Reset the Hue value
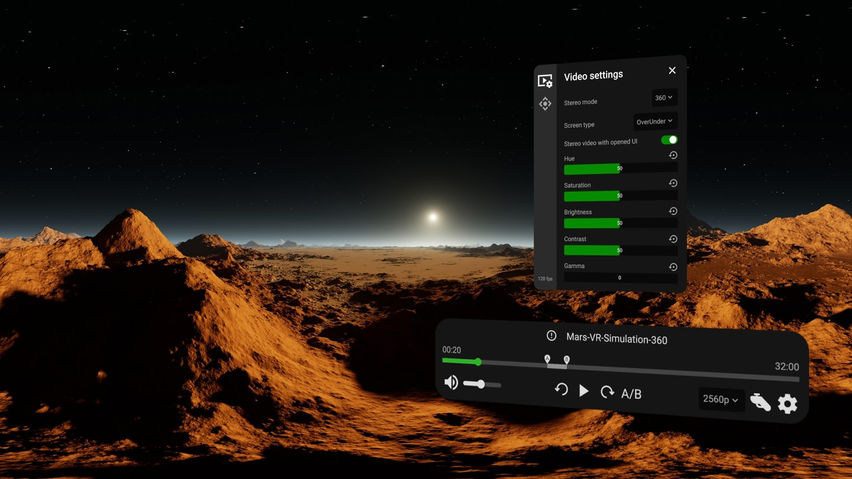The image size is (852, 479). click(x=673, y=155)
